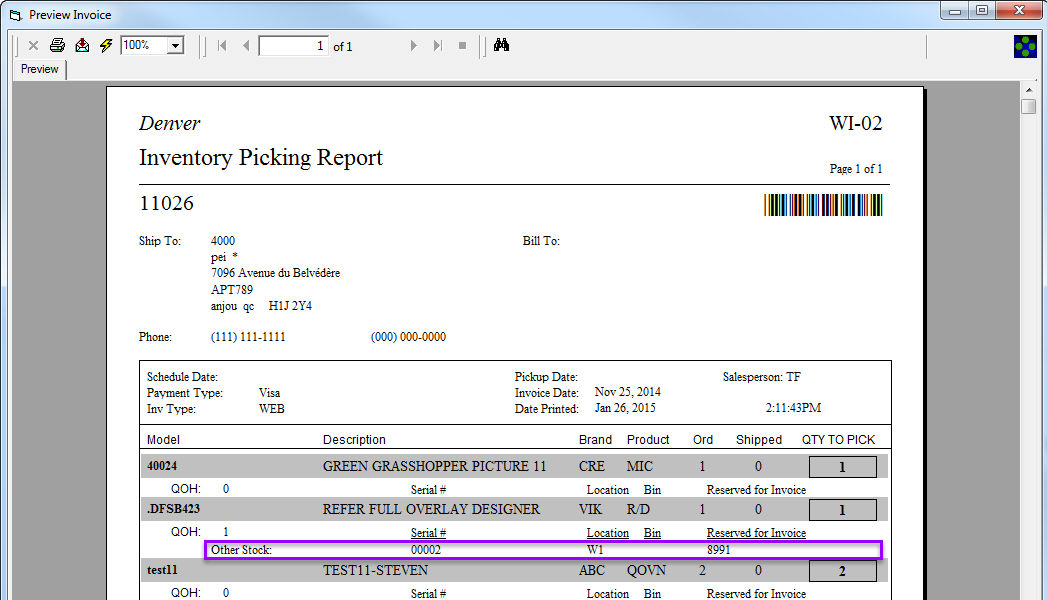1047x600 pixels.
Task: Click the Page 1 of 1 label
Action: coord(855,169)
